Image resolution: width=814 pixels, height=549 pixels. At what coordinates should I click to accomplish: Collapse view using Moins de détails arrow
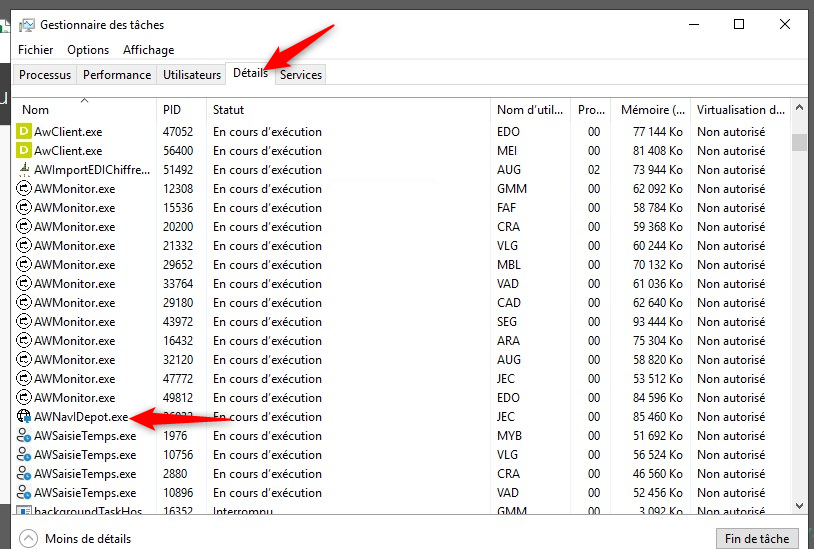(x=27, y=539)
